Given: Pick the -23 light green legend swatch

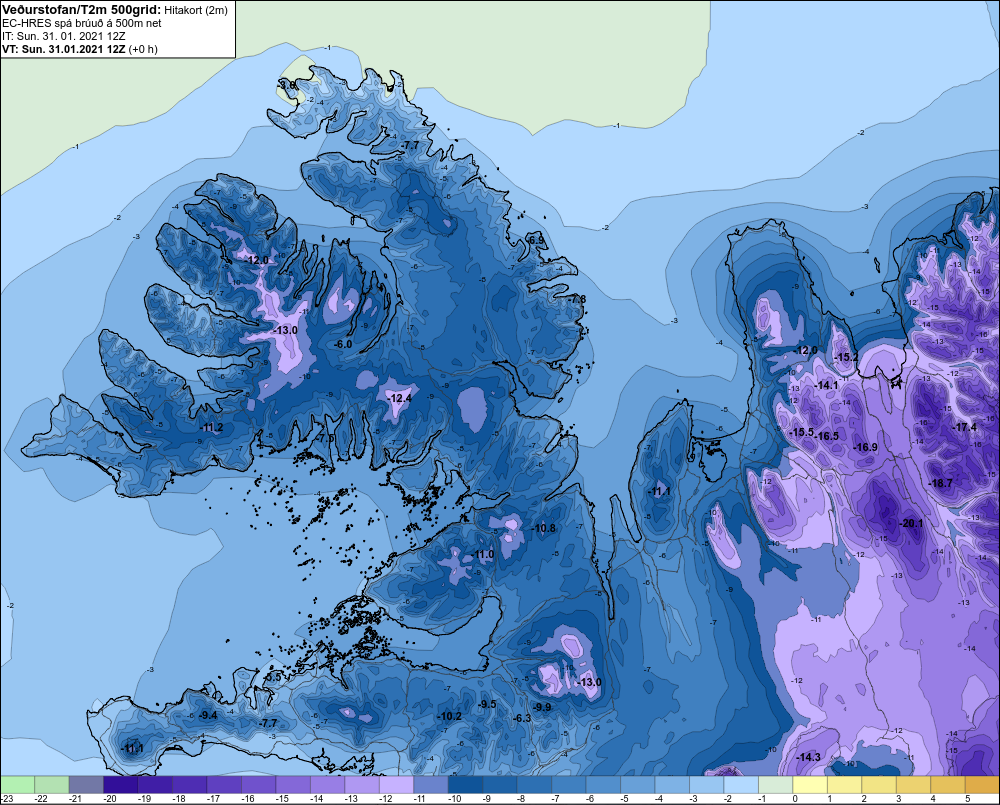Looking at the screenshot, I should pos(17,785).
